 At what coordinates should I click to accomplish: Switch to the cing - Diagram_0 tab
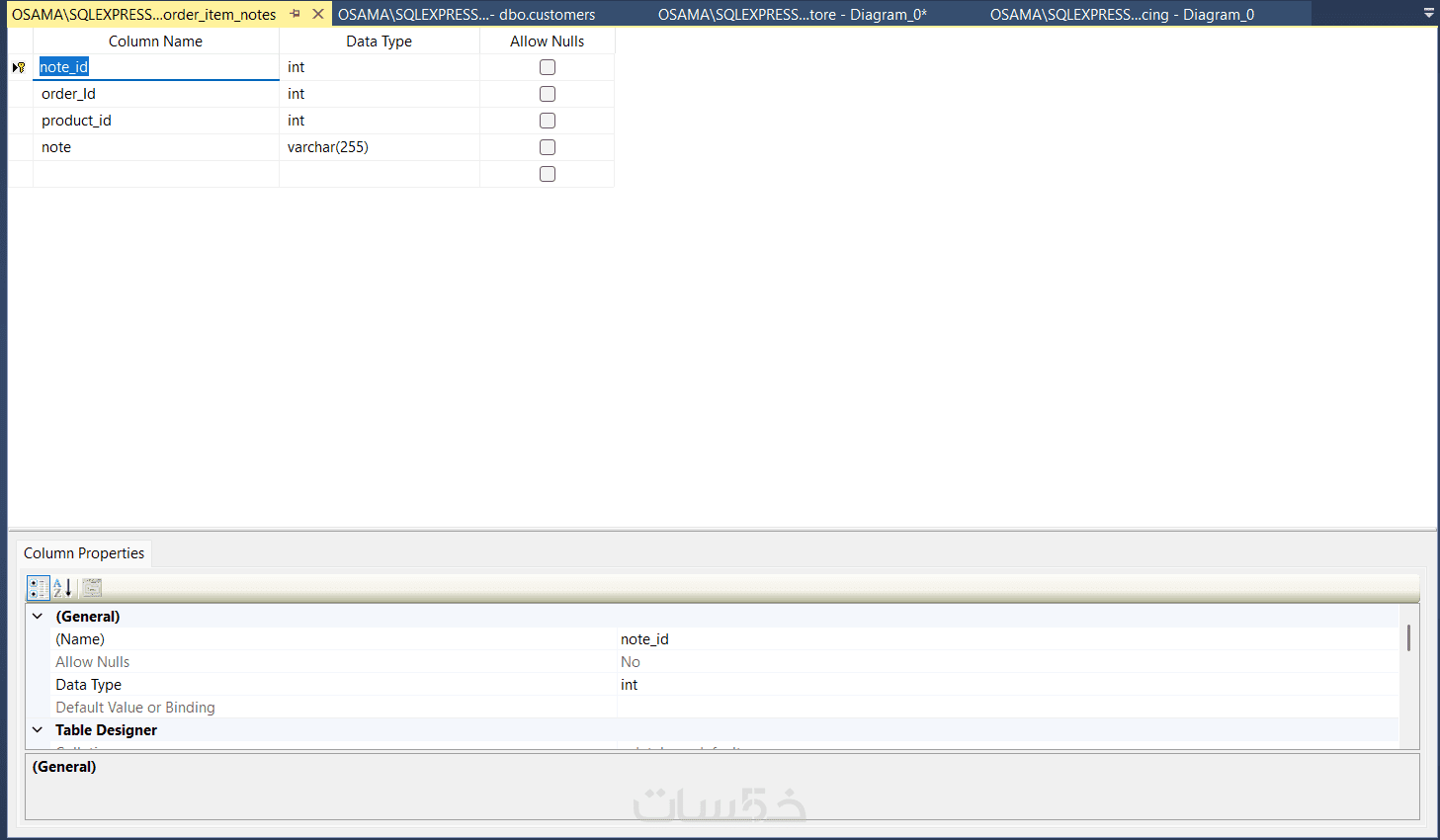1123,15
